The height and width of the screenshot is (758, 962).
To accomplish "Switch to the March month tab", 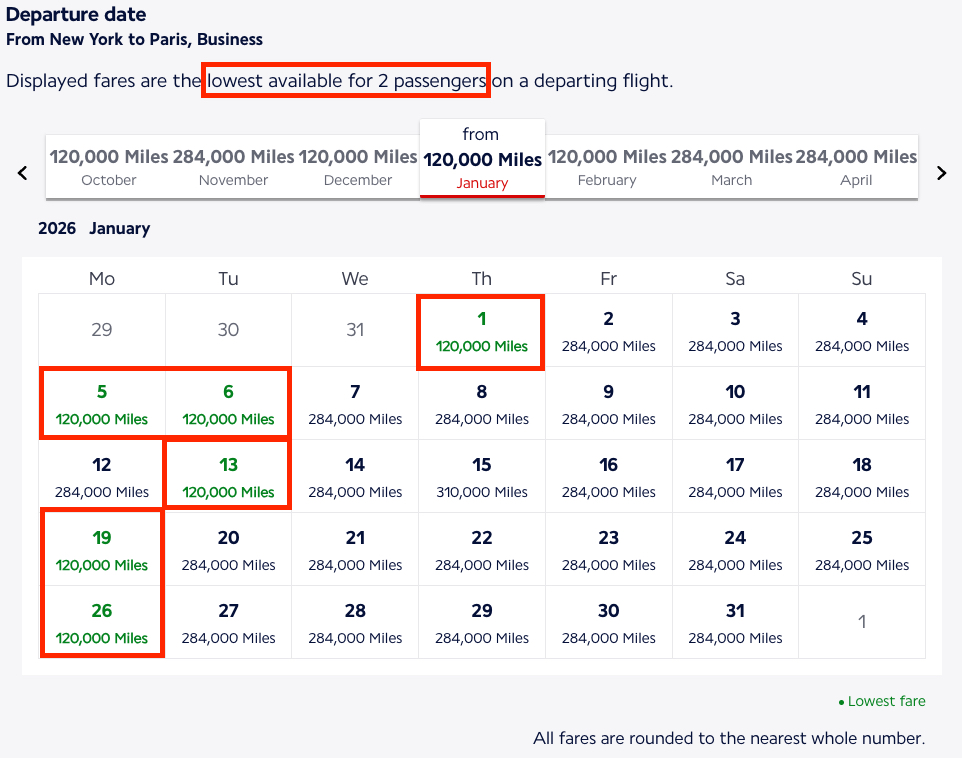I will click(x=731, y=167).
